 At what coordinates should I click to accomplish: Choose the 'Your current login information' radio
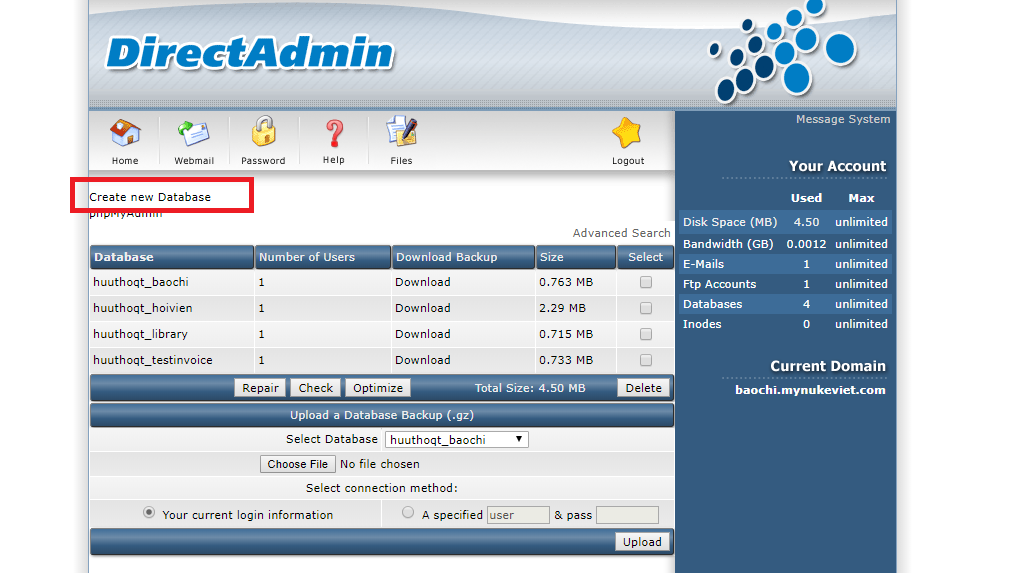(149, 513)
